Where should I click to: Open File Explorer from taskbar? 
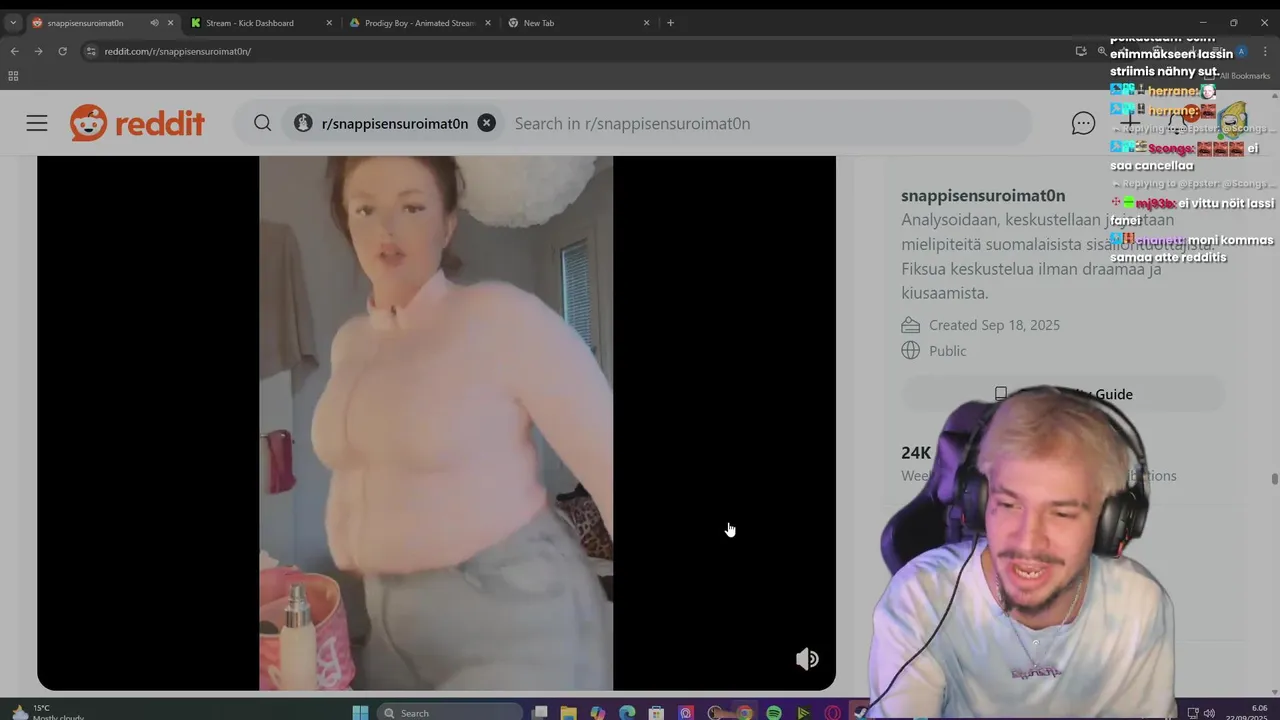(568, 712)
